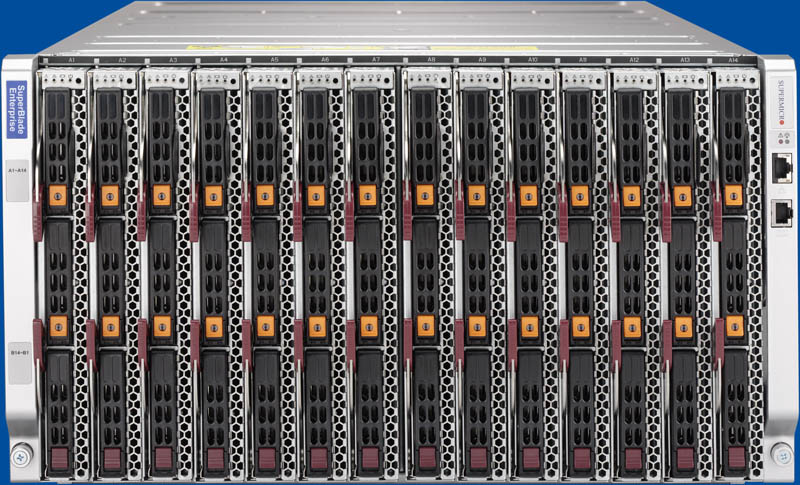Click blade A5 lower orange drive latch
This screenshot has height=485, width=800.
(265, 326)
